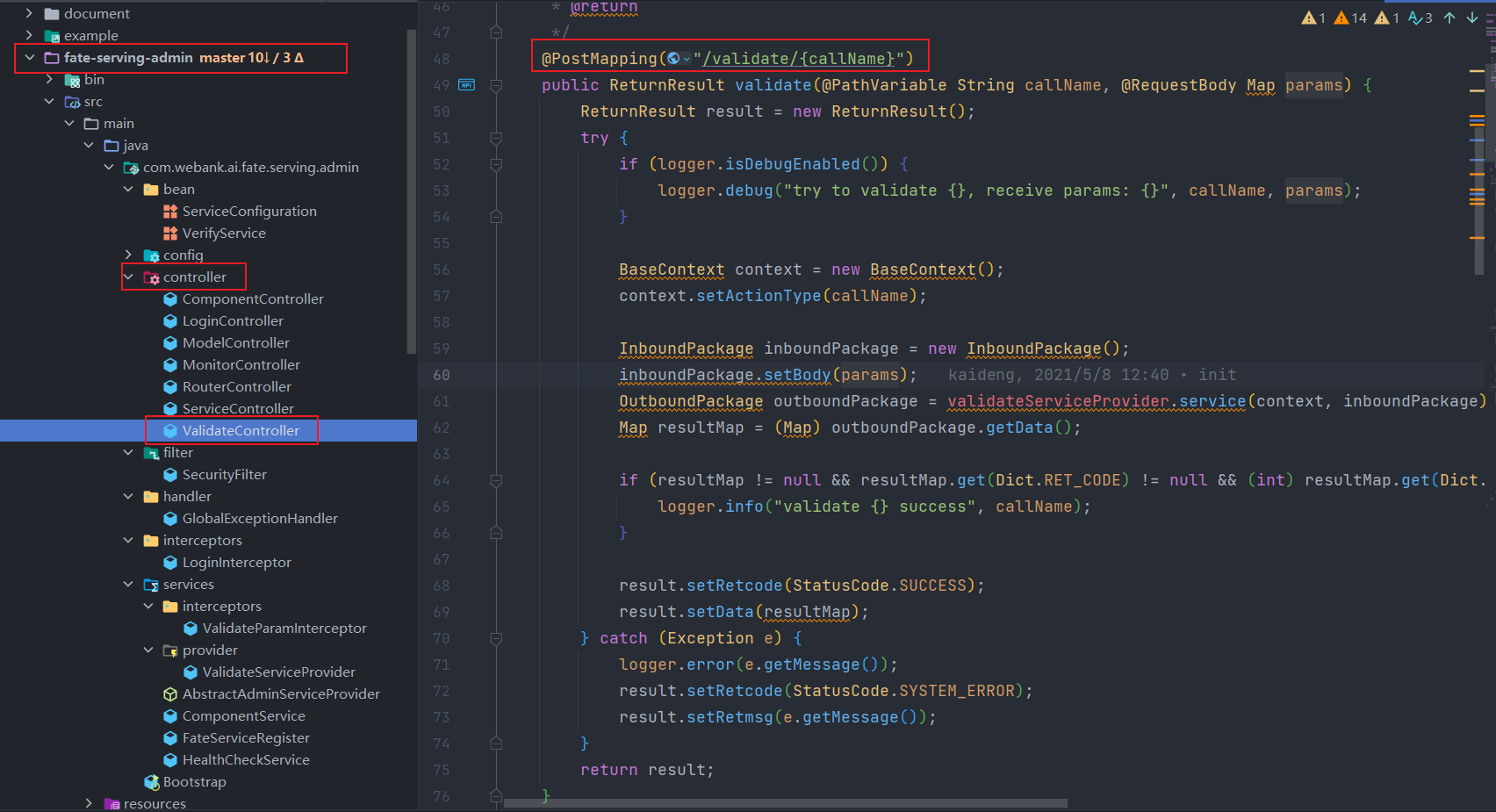Open the dropdown arrow beside the URL globe
The image size is (1496, 812).
[x=687, y=60]
